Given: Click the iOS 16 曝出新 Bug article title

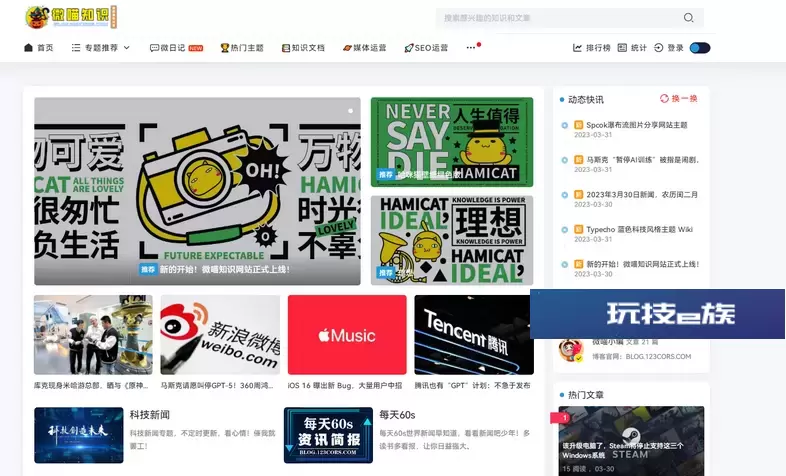Looking at the screenshot, I should pos(345,386).
